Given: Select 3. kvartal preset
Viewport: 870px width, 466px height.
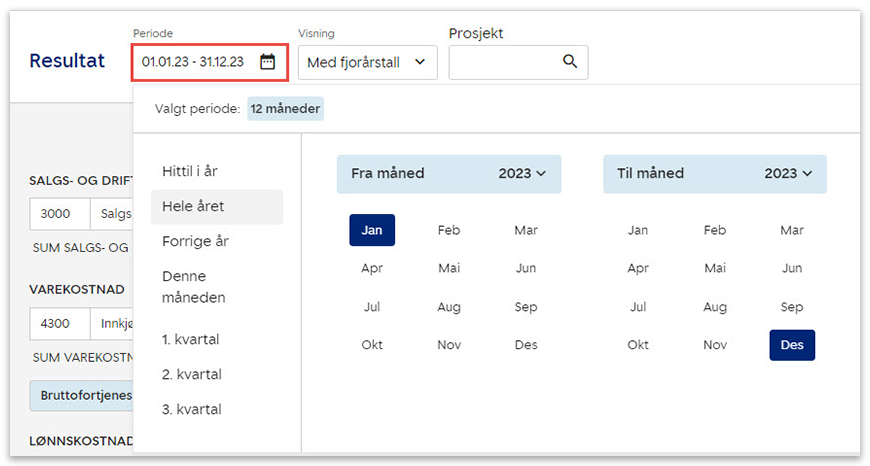Looking at the screenshot, I should [191, 410].
